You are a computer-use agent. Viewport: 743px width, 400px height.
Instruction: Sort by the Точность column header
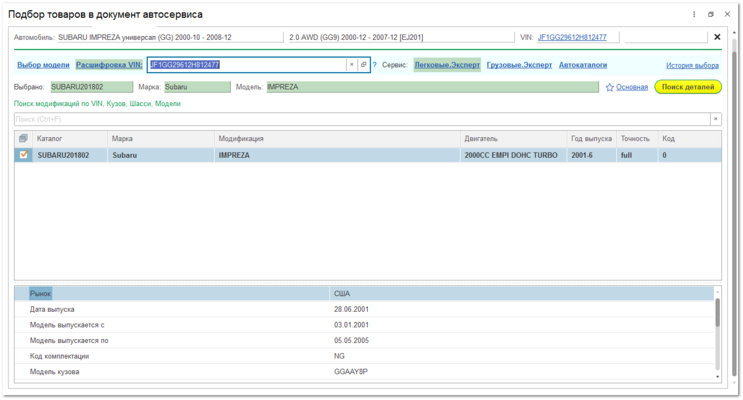(637, 138)
